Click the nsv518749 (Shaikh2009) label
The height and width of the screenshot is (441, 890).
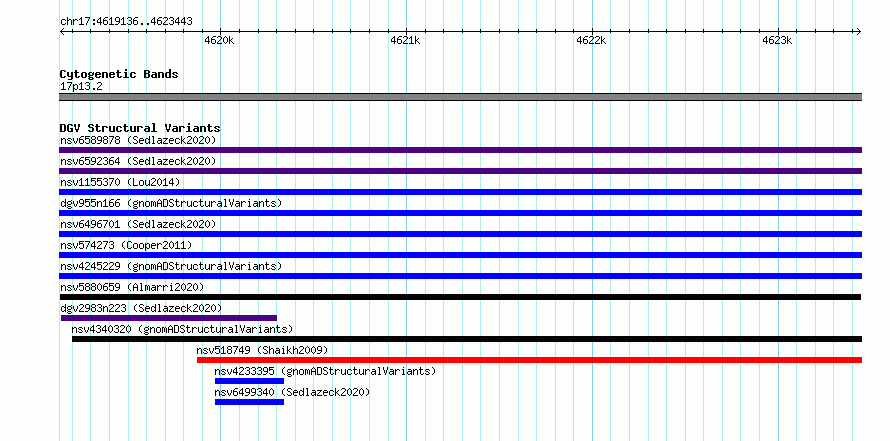(x=262, y=350)
